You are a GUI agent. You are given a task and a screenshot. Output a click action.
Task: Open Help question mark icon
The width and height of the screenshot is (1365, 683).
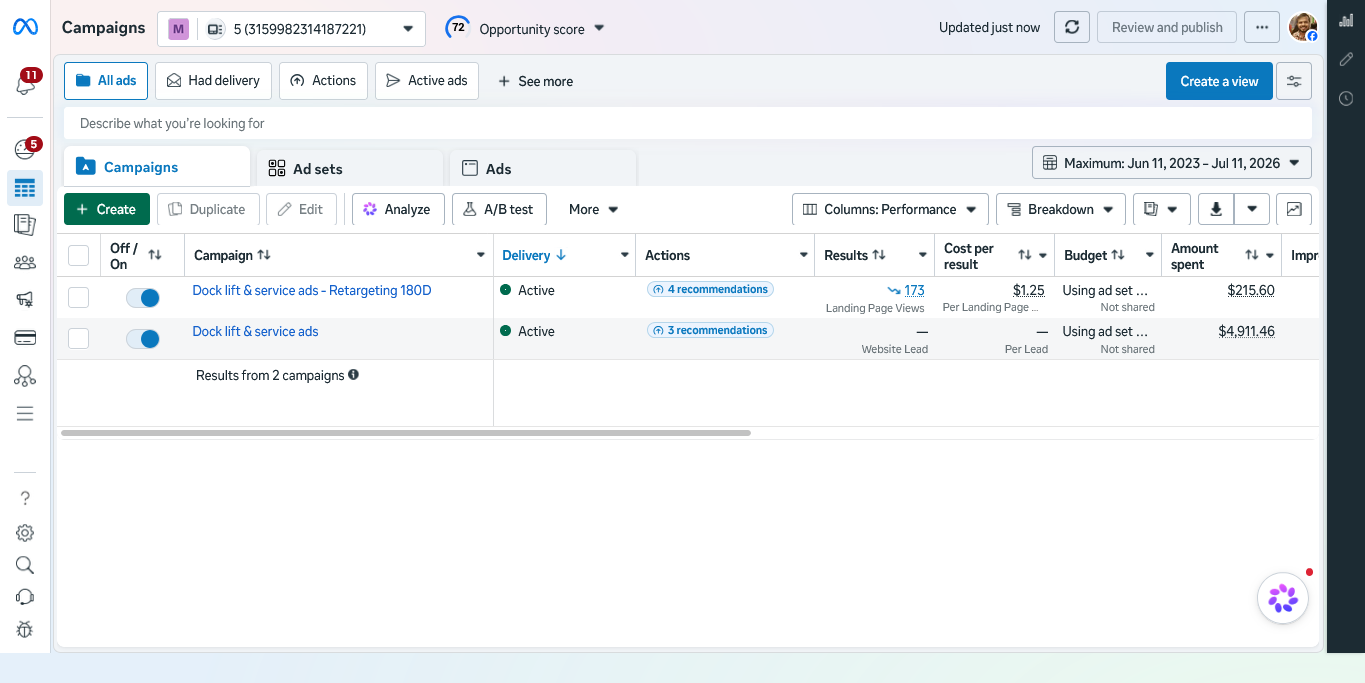tap(25, 498)
